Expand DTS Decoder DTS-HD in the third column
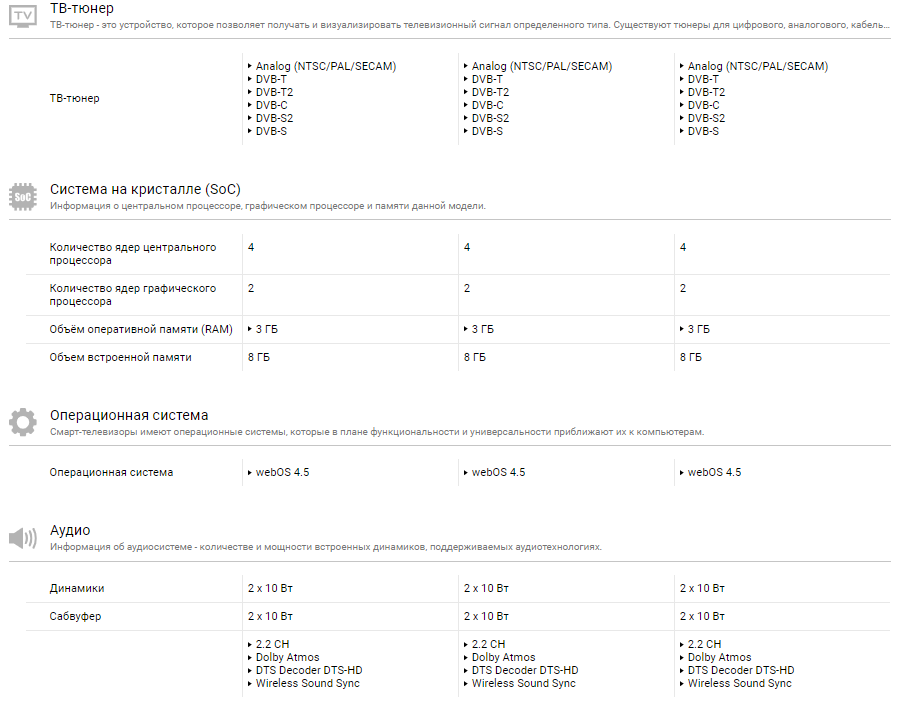 pos(740,671)
